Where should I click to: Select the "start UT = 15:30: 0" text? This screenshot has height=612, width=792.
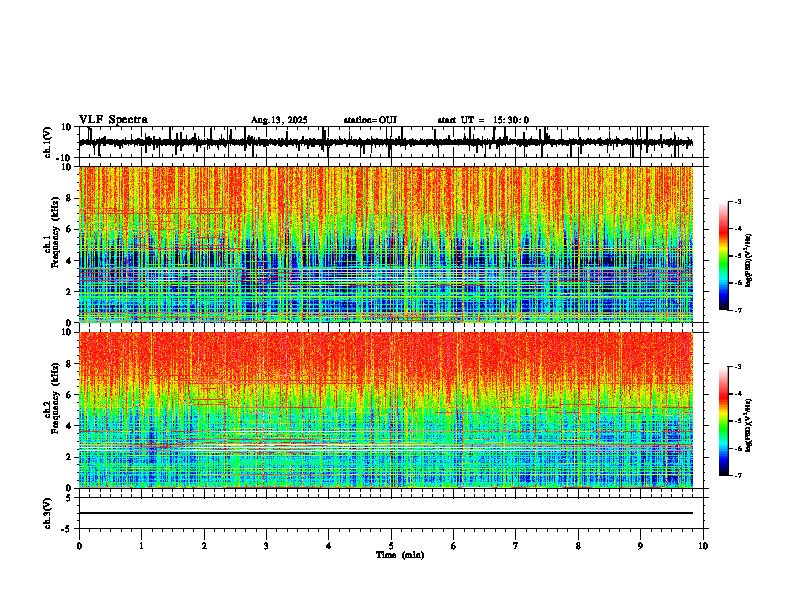click(x=483, y=120)
